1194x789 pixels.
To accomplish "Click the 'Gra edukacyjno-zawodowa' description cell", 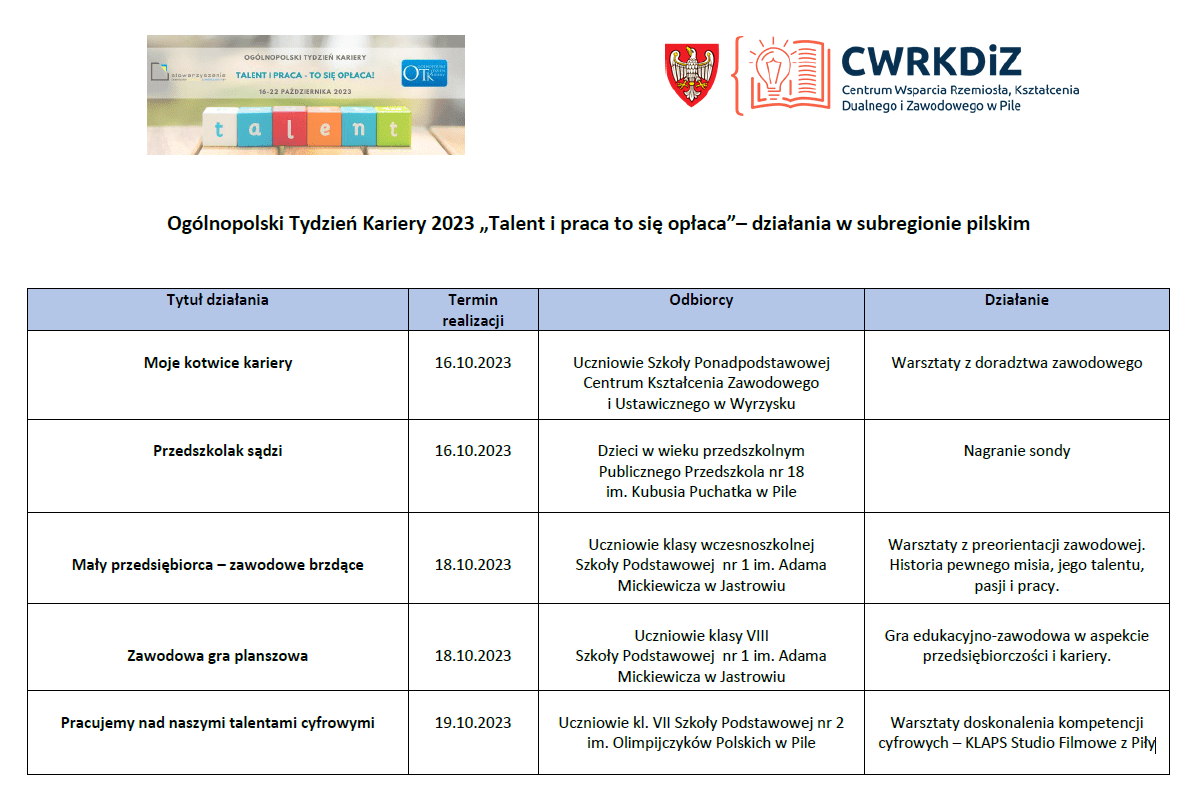I will [x=1016, y=646].
